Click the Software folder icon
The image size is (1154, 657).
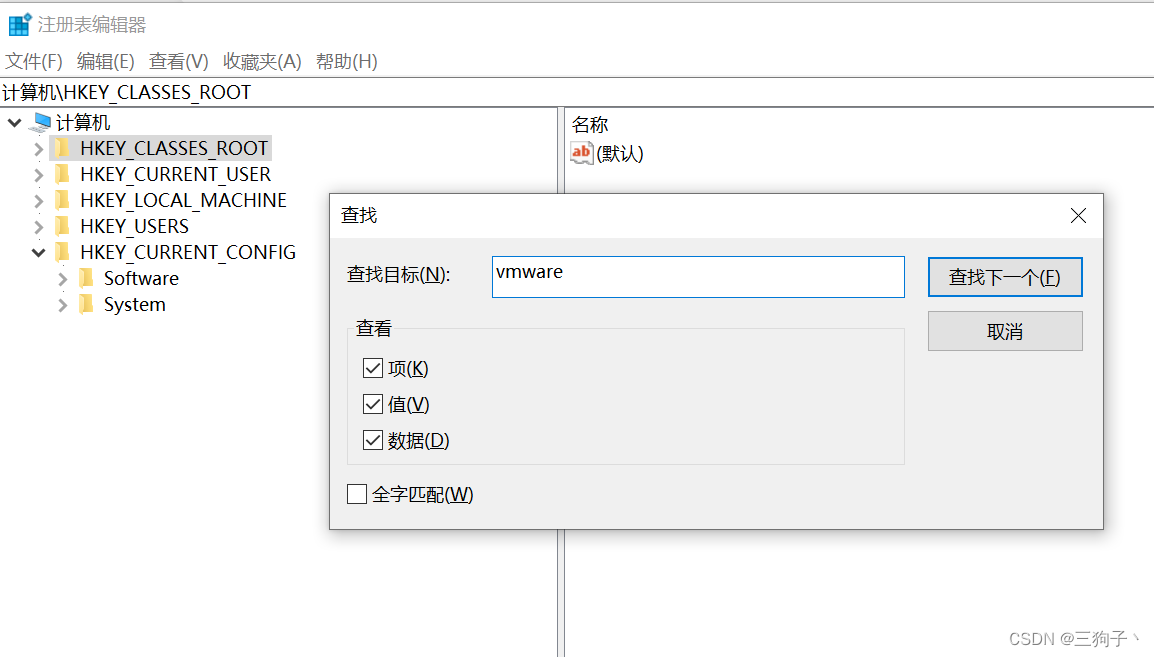tap(86, 278)
